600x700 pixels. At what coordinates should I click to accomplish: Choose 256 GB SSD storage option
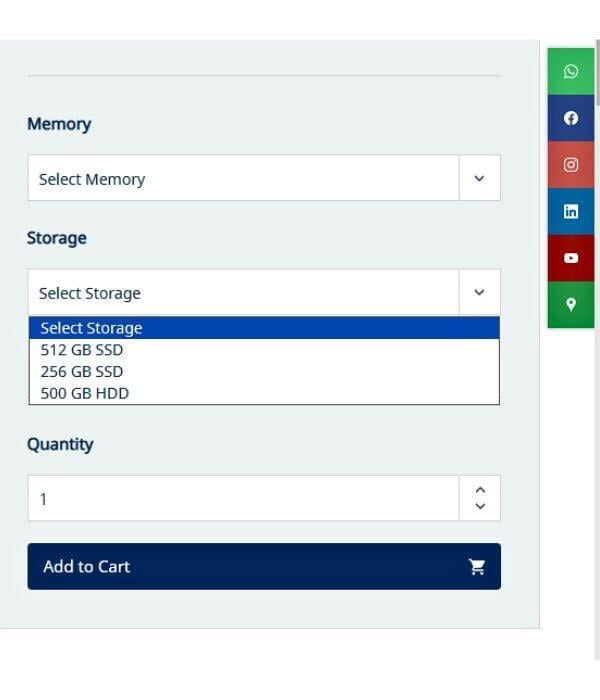click(x=82, y=372)
